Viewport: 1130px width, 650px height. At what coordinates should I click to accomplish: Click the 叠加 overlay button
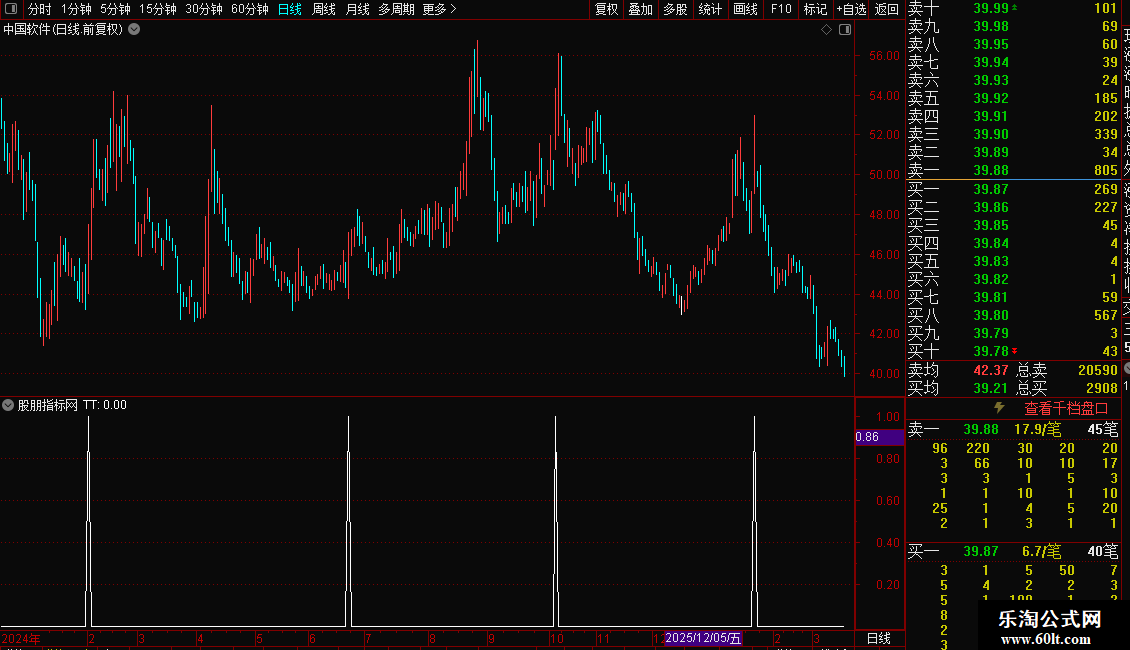pyautogui.click(x=640, y=9)
